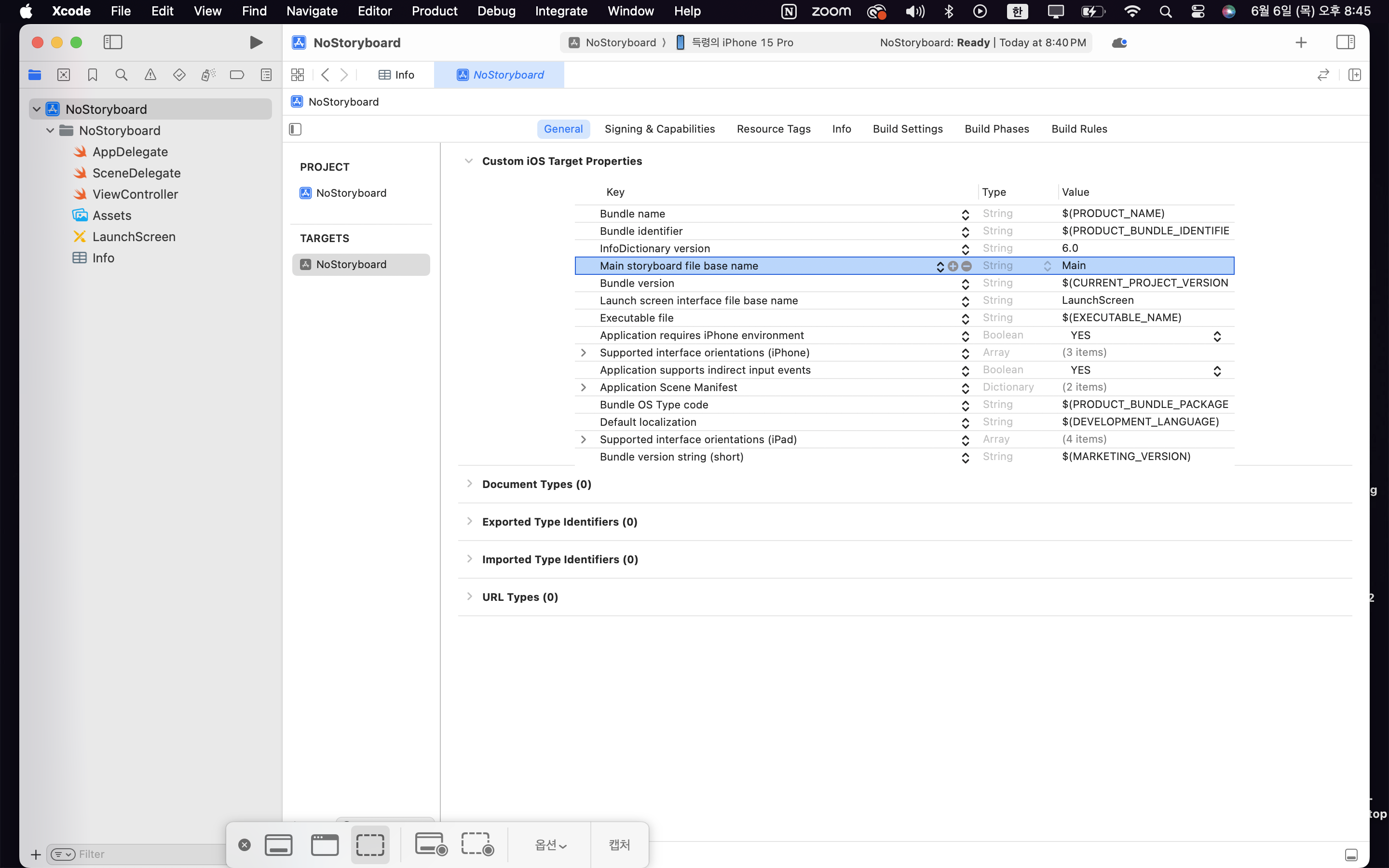The width and height of the screenshot is (1389, 868).
Task: Toggle the inspector panel on the right
Action: click(1345, 42)
